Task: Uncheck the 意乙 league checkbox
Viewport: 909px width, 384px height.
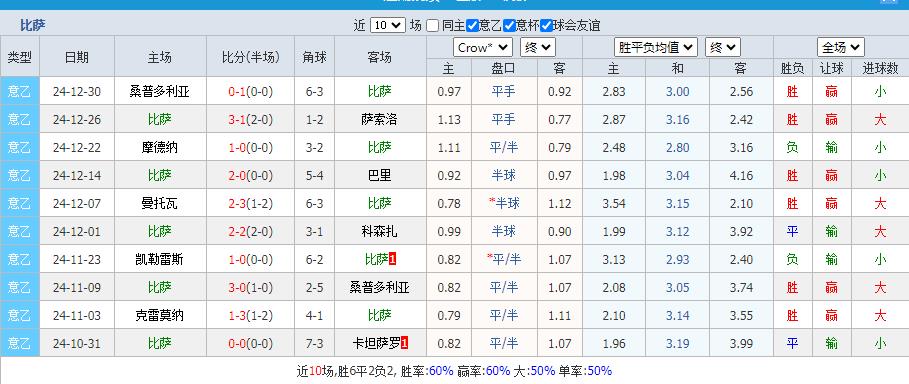Action: [472, 26]
